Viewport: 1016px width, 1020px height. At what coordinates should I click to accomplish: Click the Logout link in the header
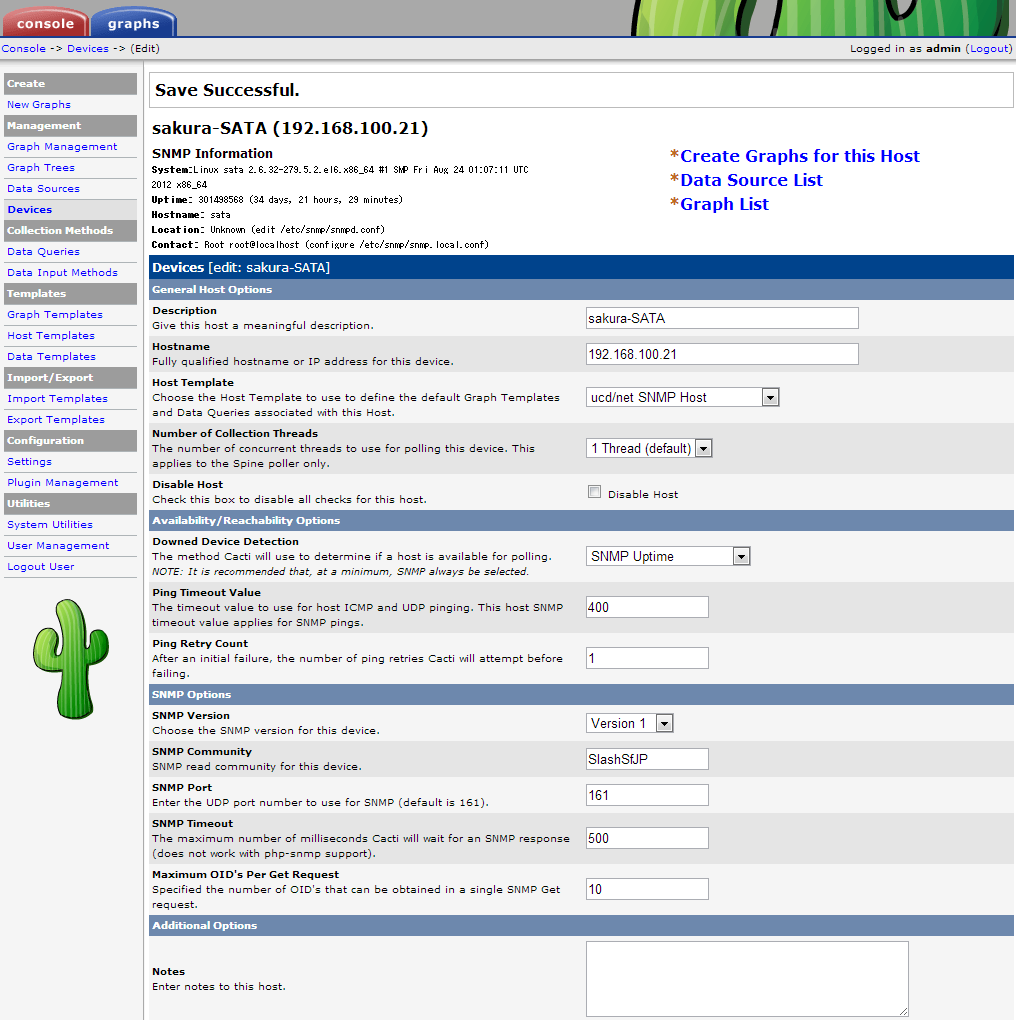pyautogui.click(x=990, y=48)
